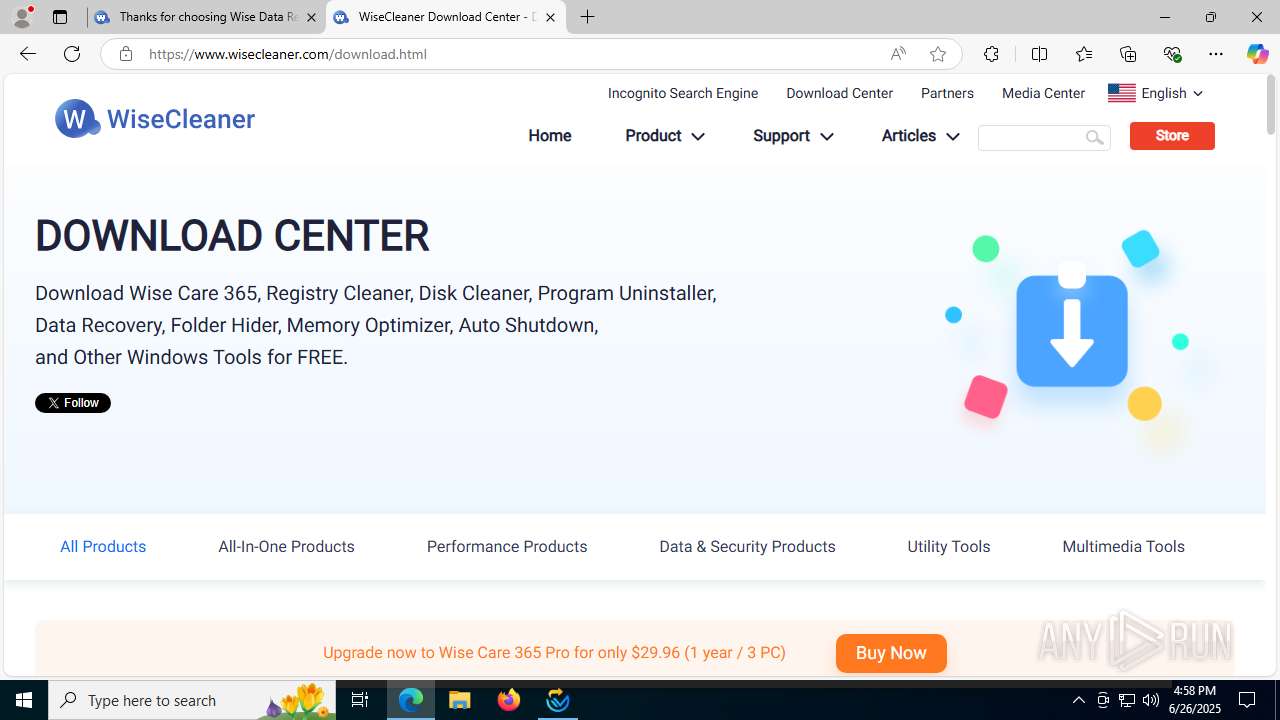1280x720 pixels.
Task: Open the Multimedia Tools tab
Action: coord(1123,546)
